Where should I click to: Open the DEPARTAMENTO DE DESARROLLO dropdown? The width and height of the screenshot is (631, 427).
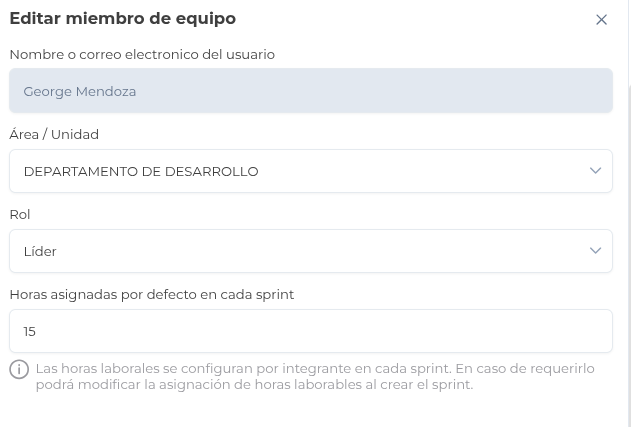click(300, 171)
